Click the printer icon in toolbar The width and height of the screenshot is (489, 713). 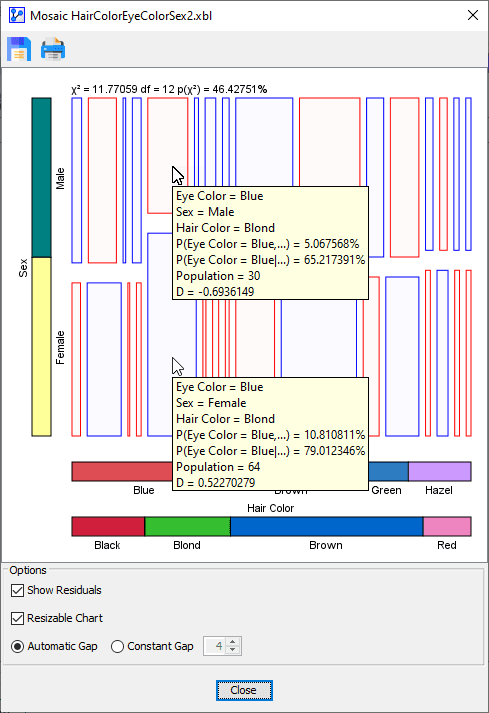coord(53,49)
